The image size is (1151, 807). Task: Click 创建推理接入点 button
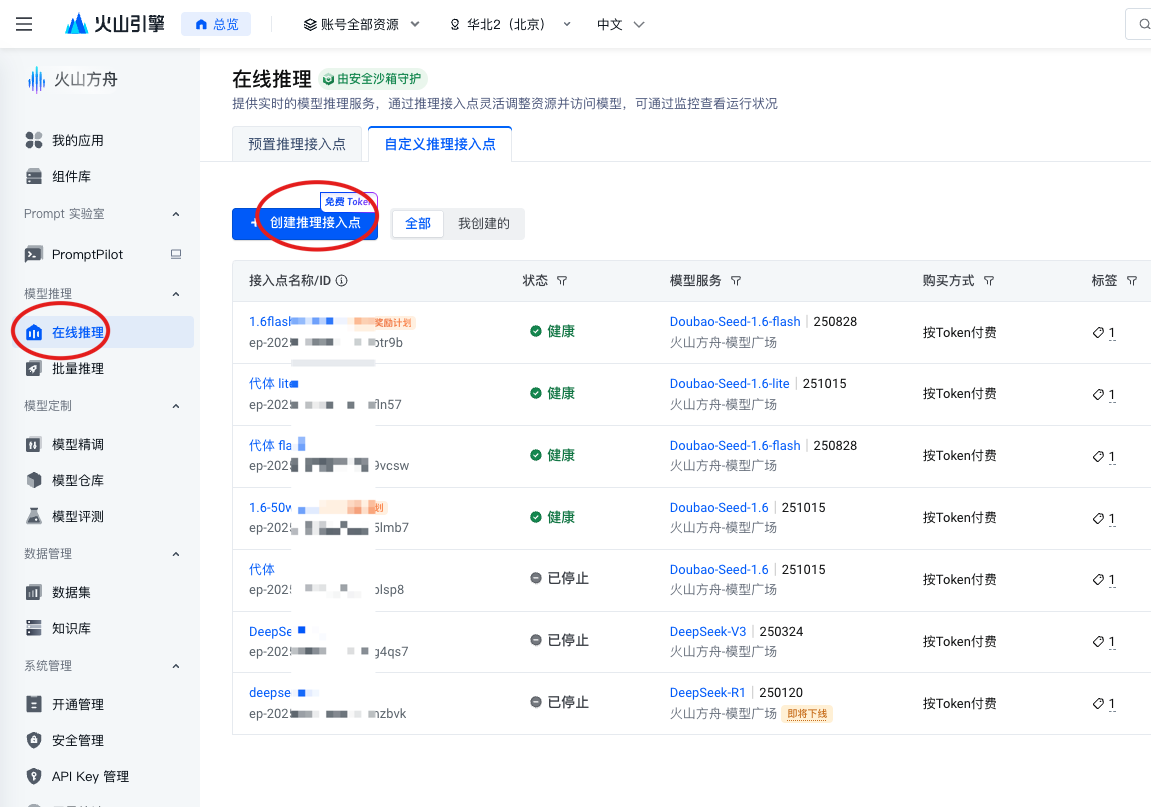305,223
